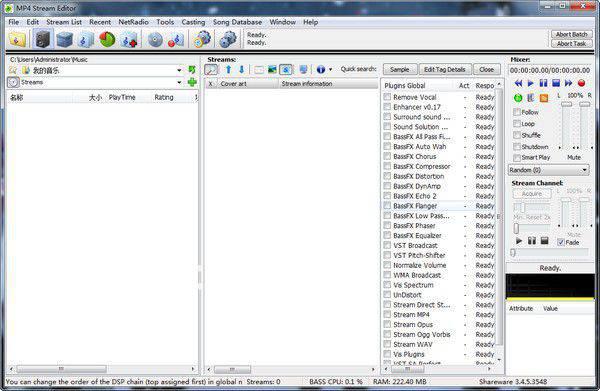This screenshot has width=600, height=391.
Task: Enable the Remove Vocal plugin checkbox
Action: (387, 97)
